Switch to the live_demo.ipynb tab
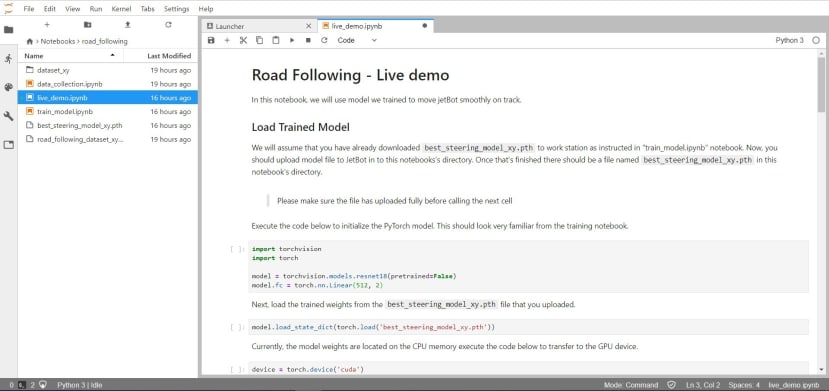Image resolution: width=829 pixels, height=391 pixels. 375,26
